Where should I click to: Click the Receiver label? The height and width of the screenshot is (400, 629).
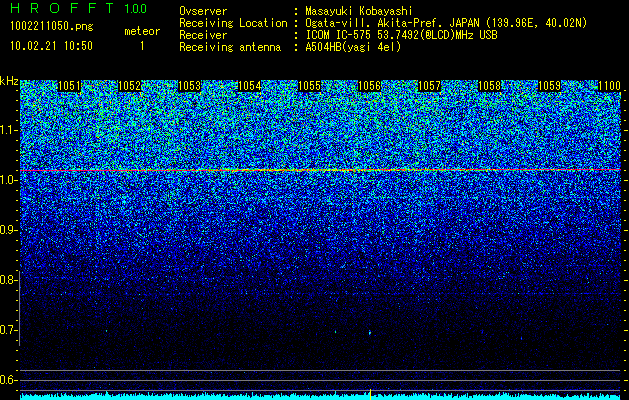[203, 35]
